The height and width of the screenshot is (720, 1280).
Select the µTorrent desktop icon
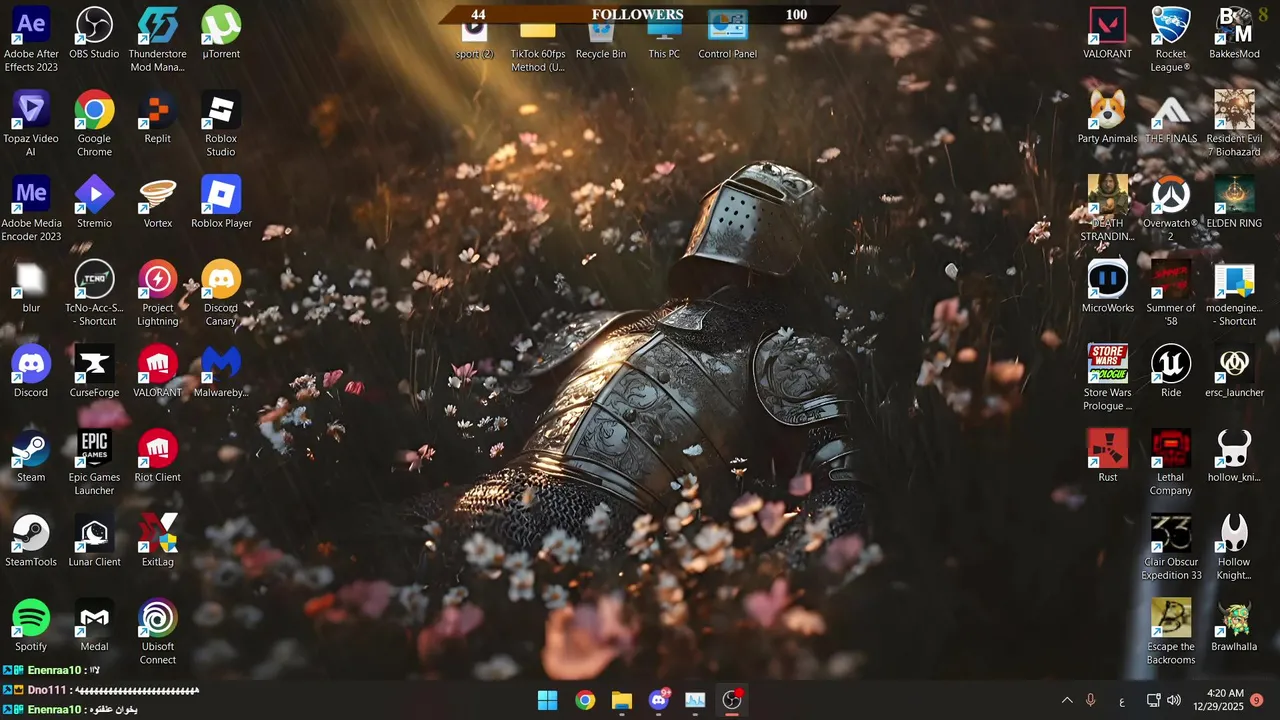[221, 32]
